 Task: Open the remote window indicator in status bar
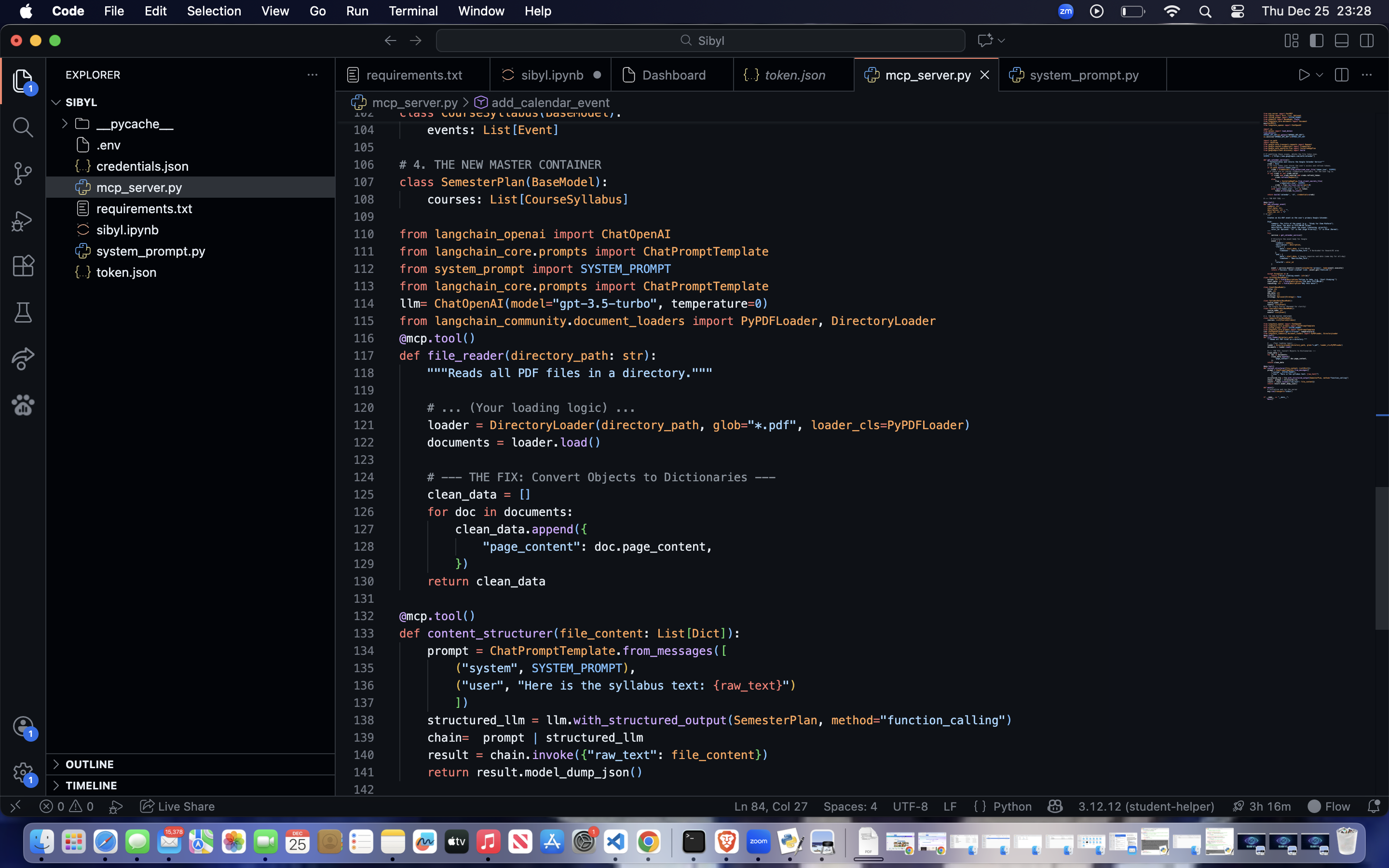pyautogui.click(x=15, y=806)
